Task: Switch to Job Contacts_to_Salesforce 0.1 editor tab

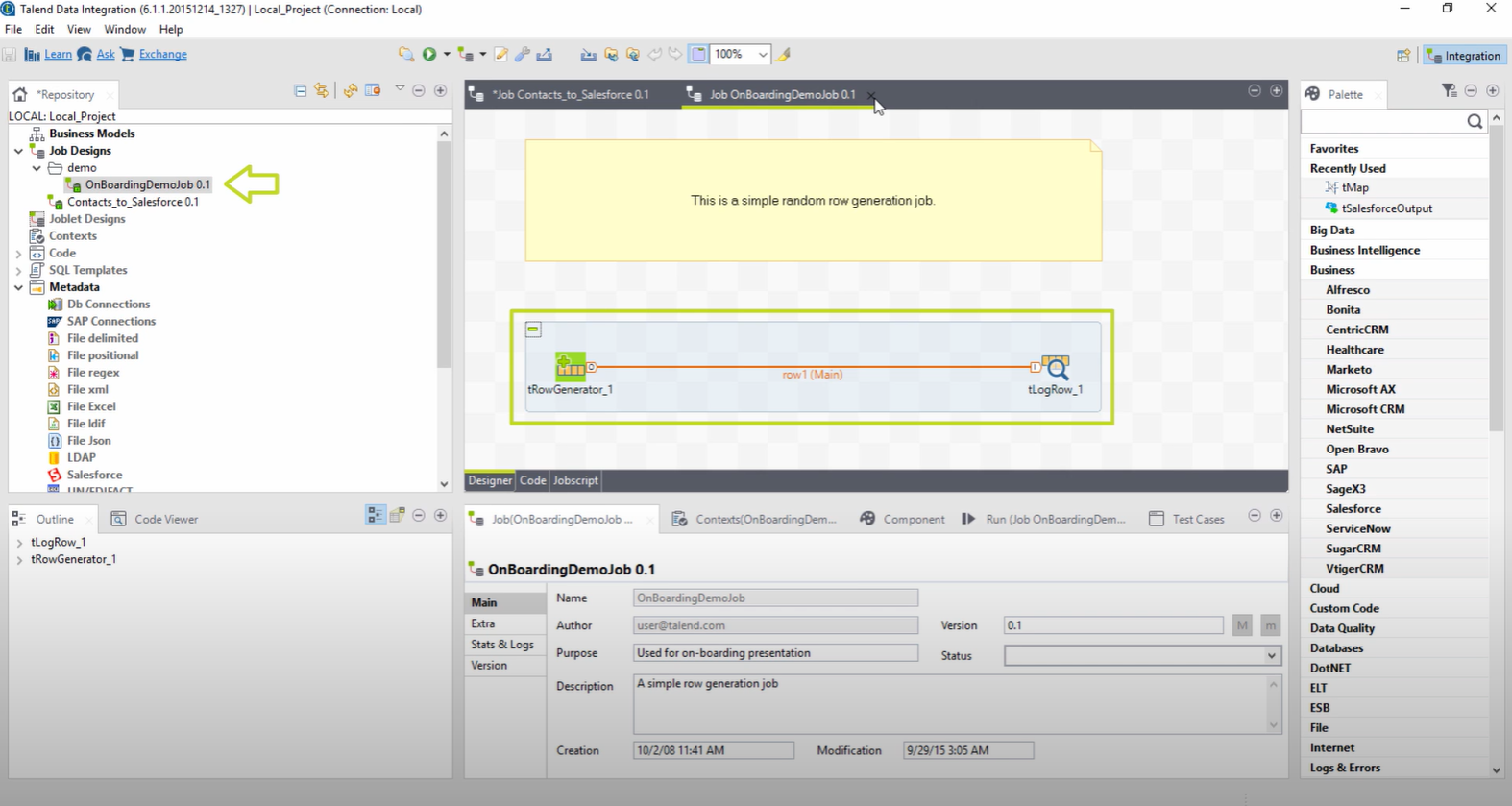Action: pos(570,94)
